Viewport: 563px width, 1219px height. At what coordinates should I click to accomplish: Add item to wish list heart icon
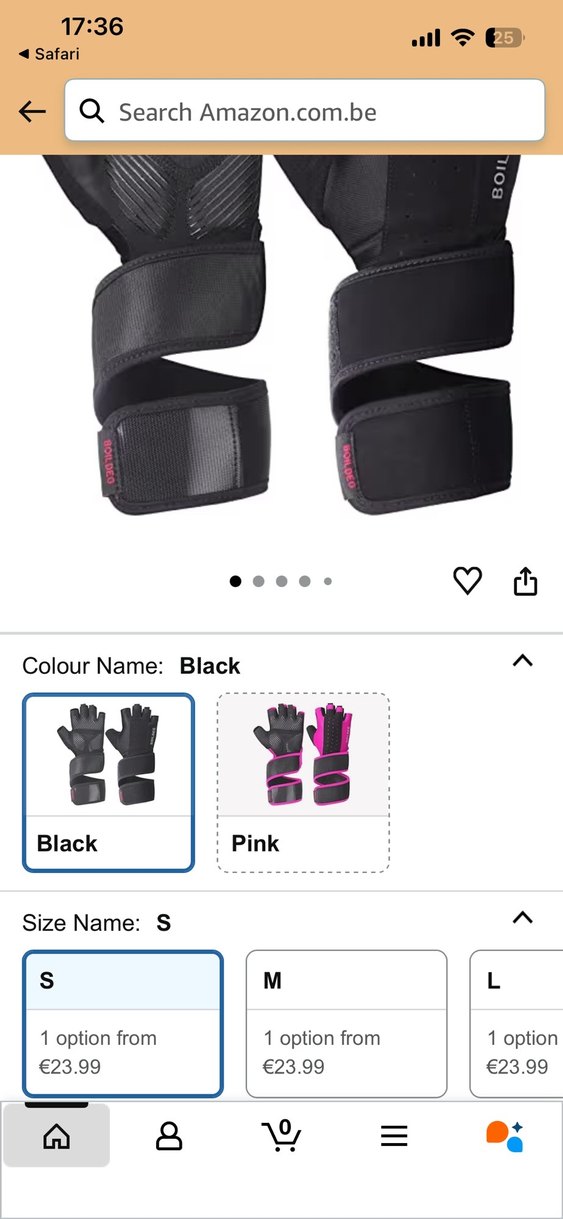click(x=468, y=580)
